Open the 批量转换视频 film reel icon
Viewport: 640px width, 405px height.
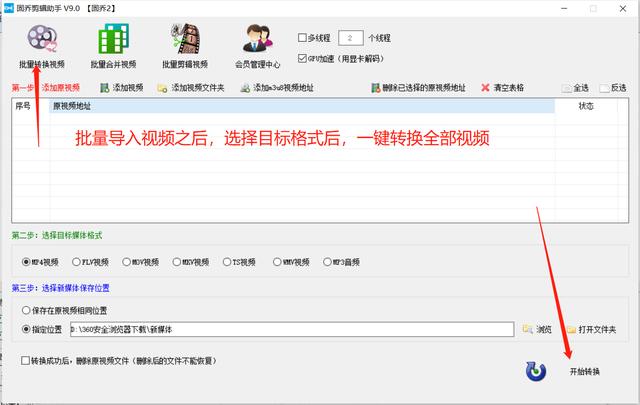point(42,39)
